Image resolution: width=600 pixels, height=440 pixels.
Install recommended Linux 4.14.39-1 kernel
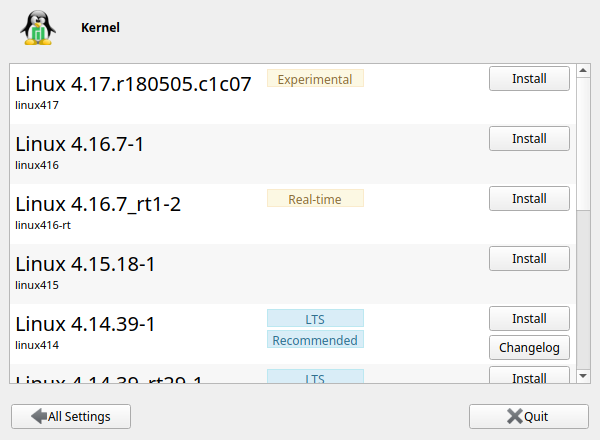(529, 318)
